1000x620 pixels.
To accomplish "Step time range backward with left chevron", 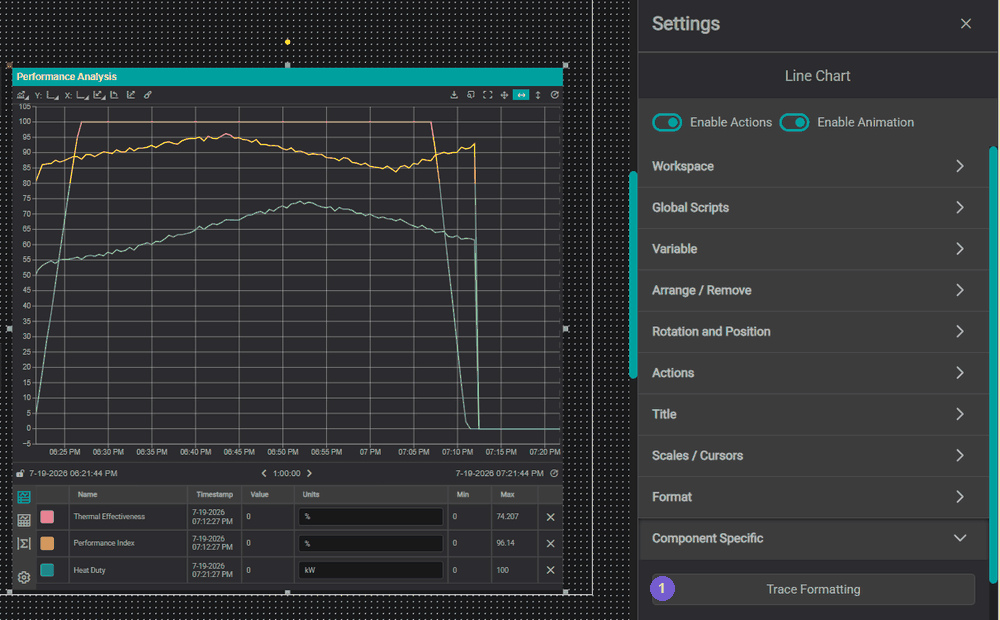I will click(264, 473).
